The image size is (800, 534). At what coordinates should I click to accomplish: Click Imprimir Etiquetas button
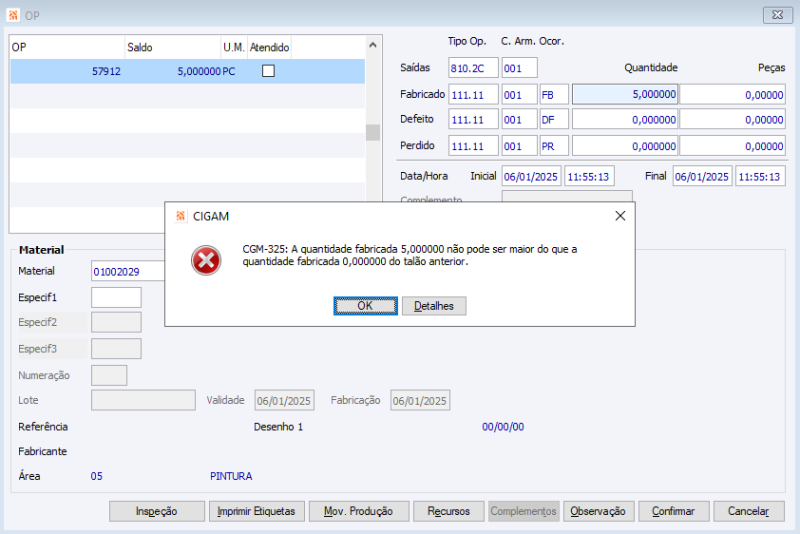click(256, 511)
